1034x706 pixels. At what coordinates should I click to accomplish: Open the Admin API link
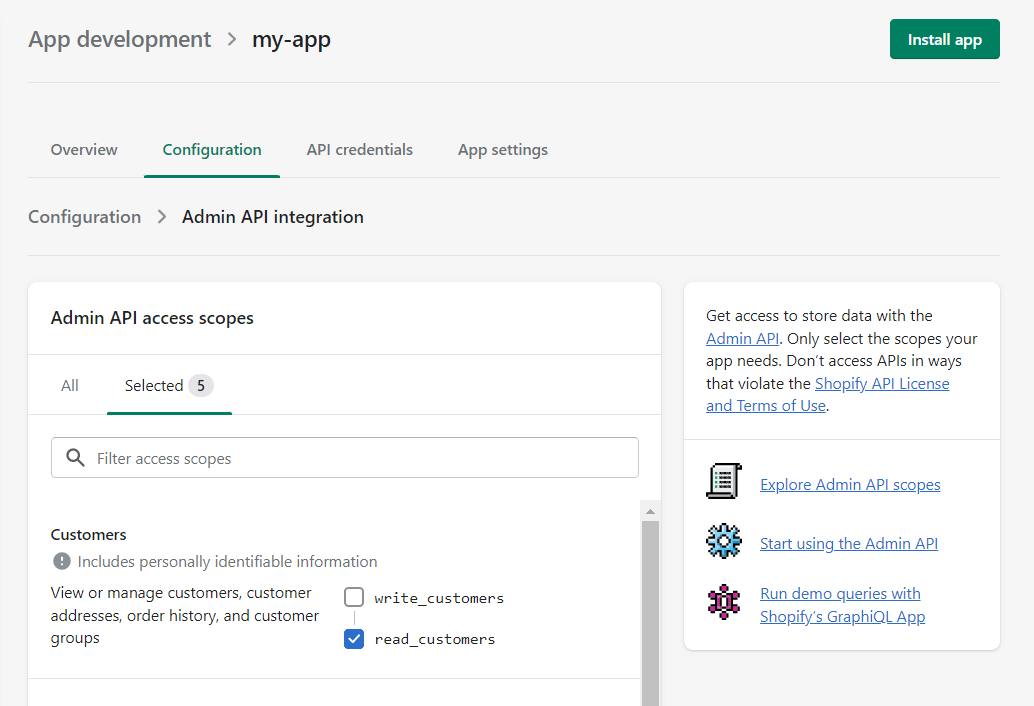[x=743, y=338]
